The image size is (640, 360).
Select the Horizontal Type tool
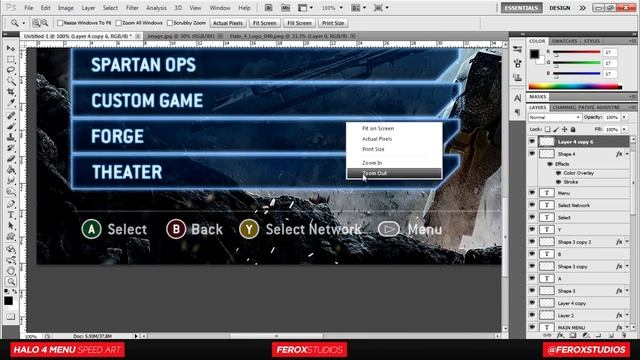click(x=11, y=215)
